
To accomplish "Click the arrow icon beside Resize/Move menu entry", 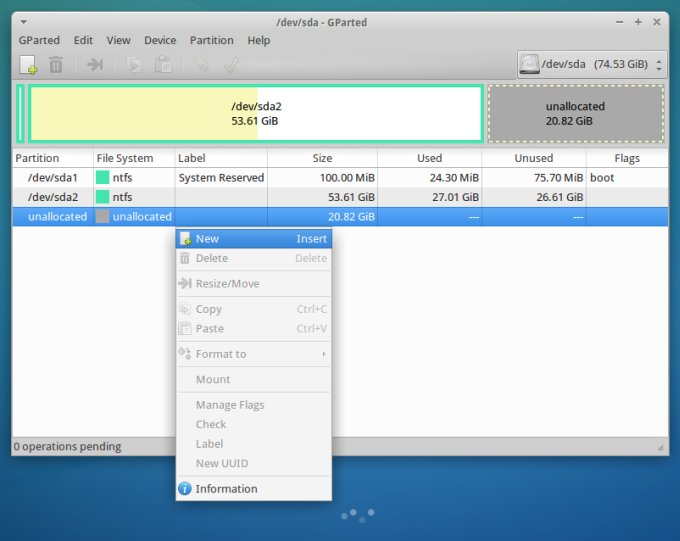I will (x=185, y=283).
